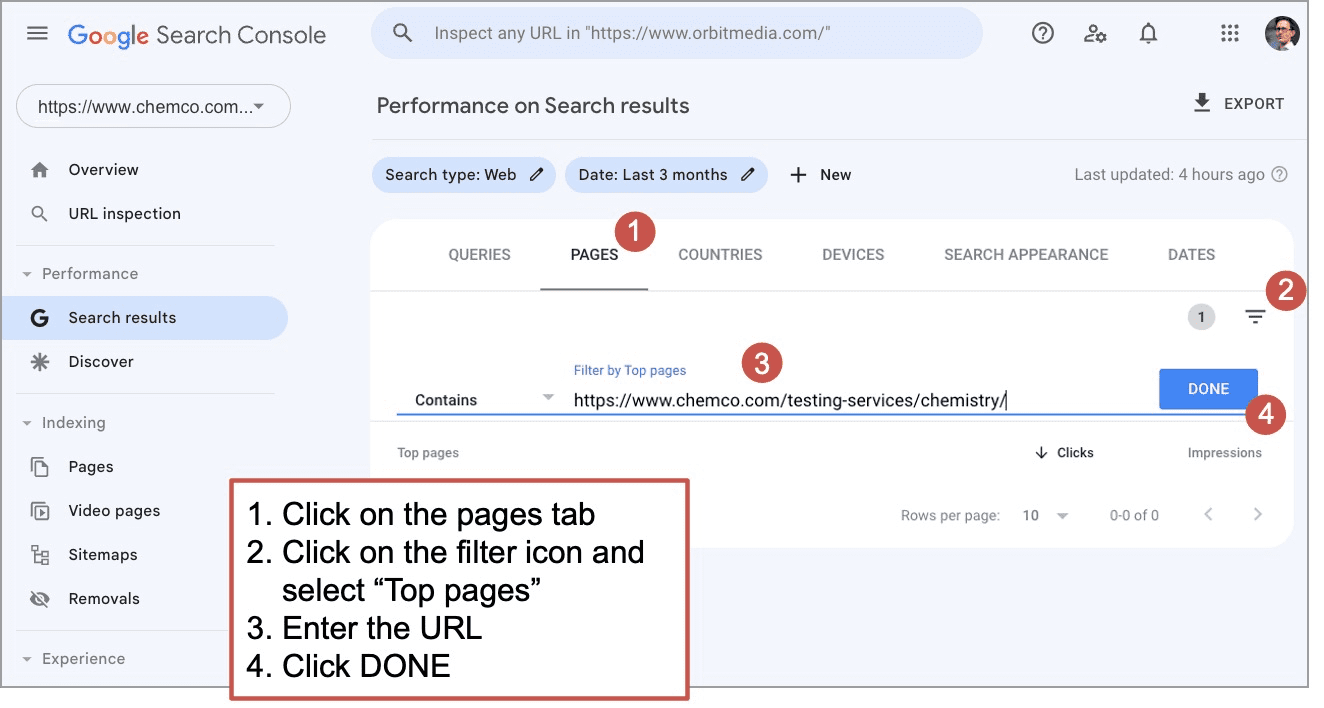
Task: Click the Export download icon
Action: [x=1202, y=103]
